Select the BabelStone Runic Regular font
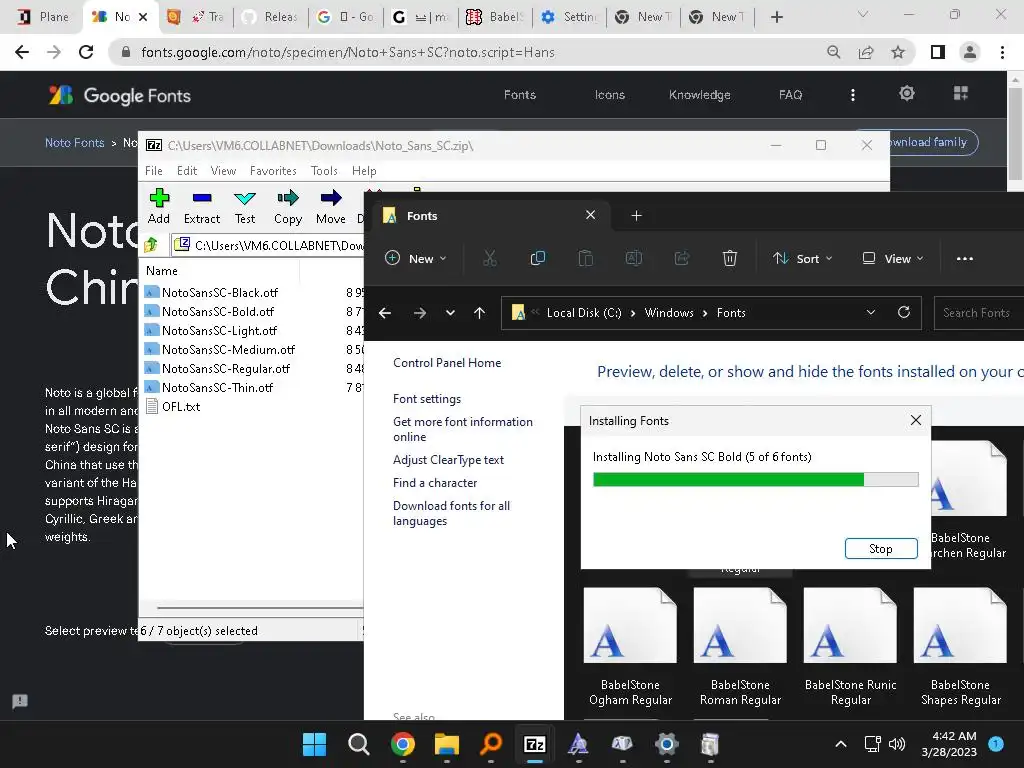 pyautogui.click(x=850, y=647)
